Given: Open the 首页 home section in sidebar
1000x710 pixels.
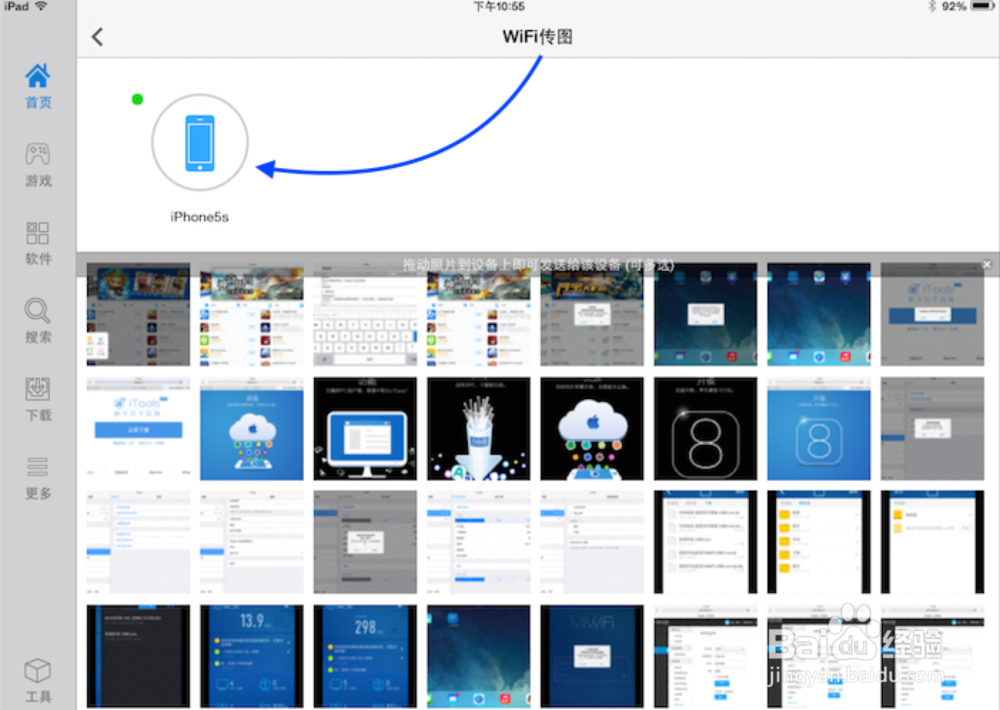Looking at the screenshot, I should [x=37, y=86].
